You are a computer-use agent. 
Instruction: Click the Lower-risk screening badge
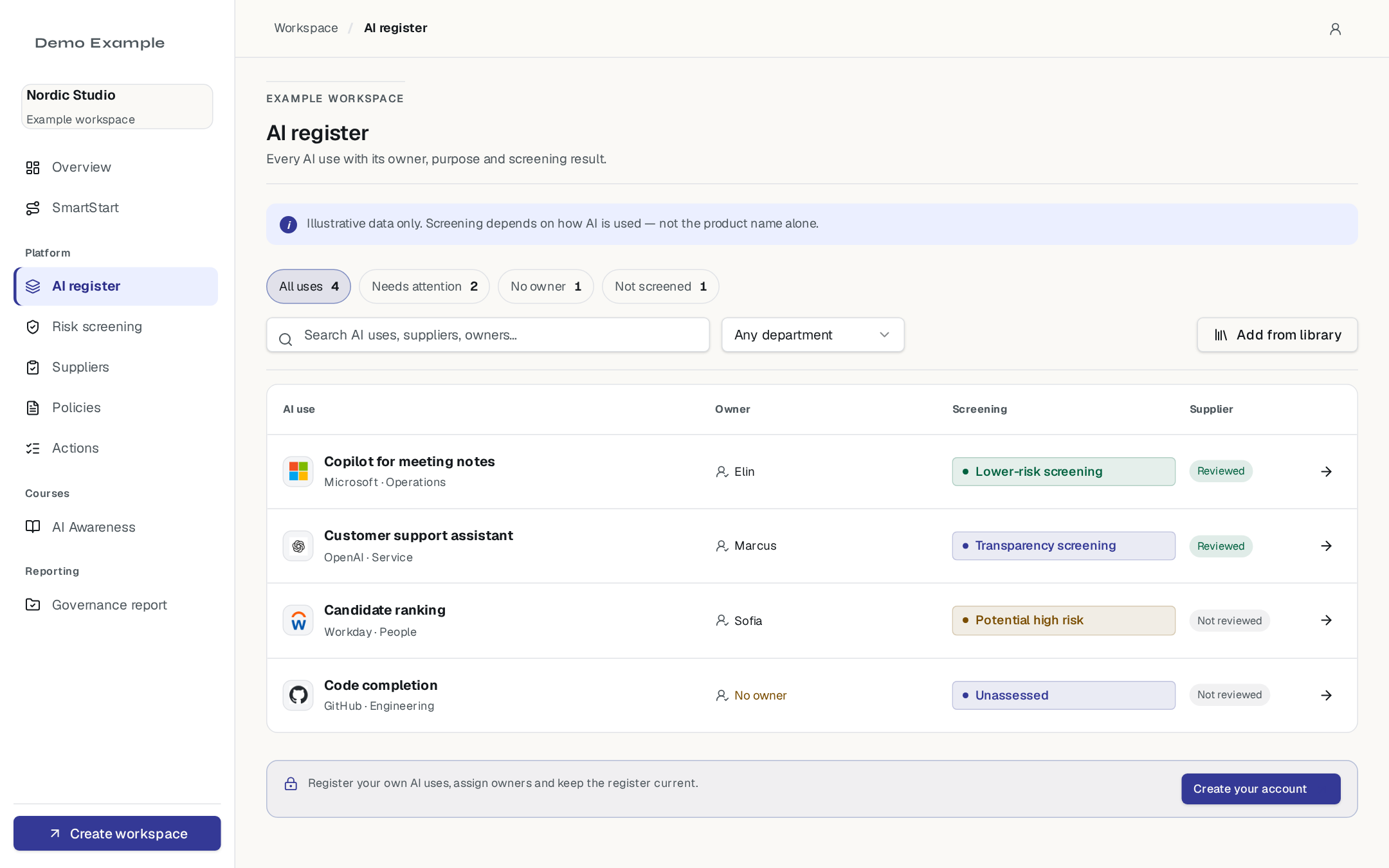[1064, 471]
